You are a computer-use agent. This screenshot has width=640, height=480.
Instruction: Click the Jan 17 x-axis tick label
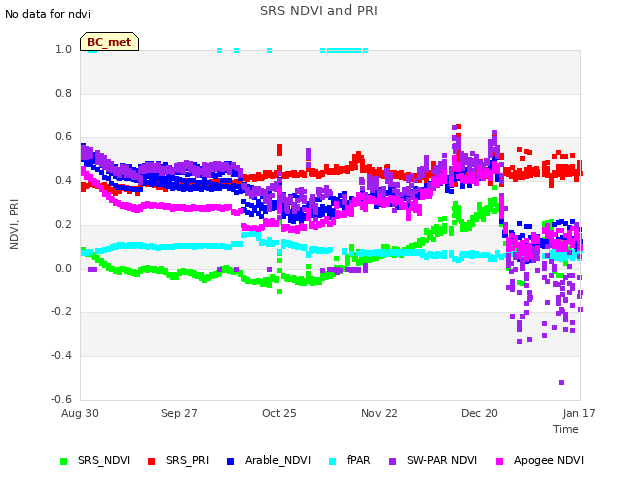pos(579,413)
